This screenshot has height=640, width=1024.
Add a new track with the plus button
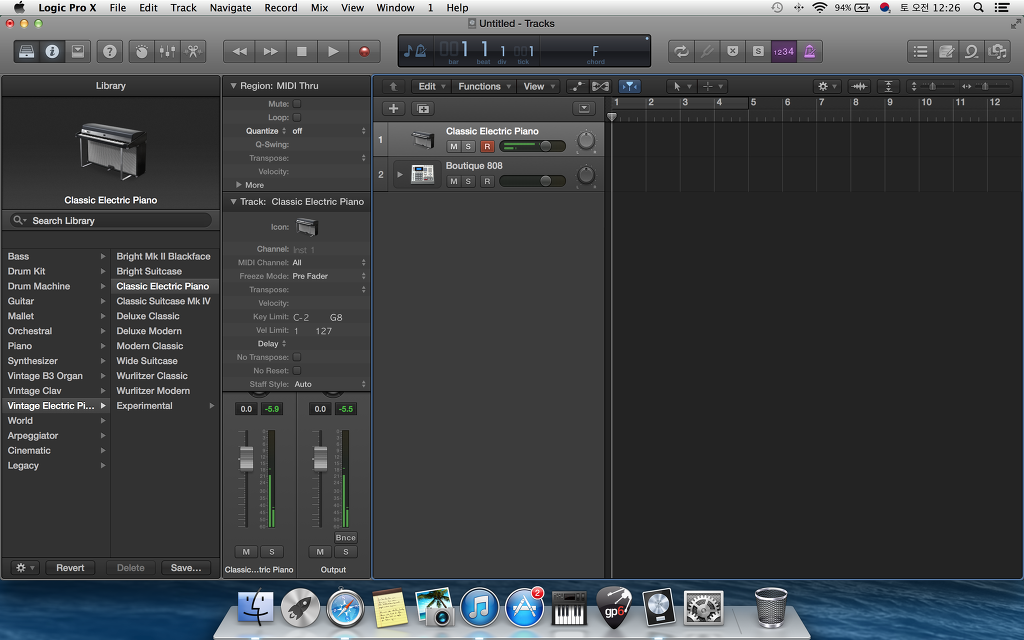click(x=394, y=109)
